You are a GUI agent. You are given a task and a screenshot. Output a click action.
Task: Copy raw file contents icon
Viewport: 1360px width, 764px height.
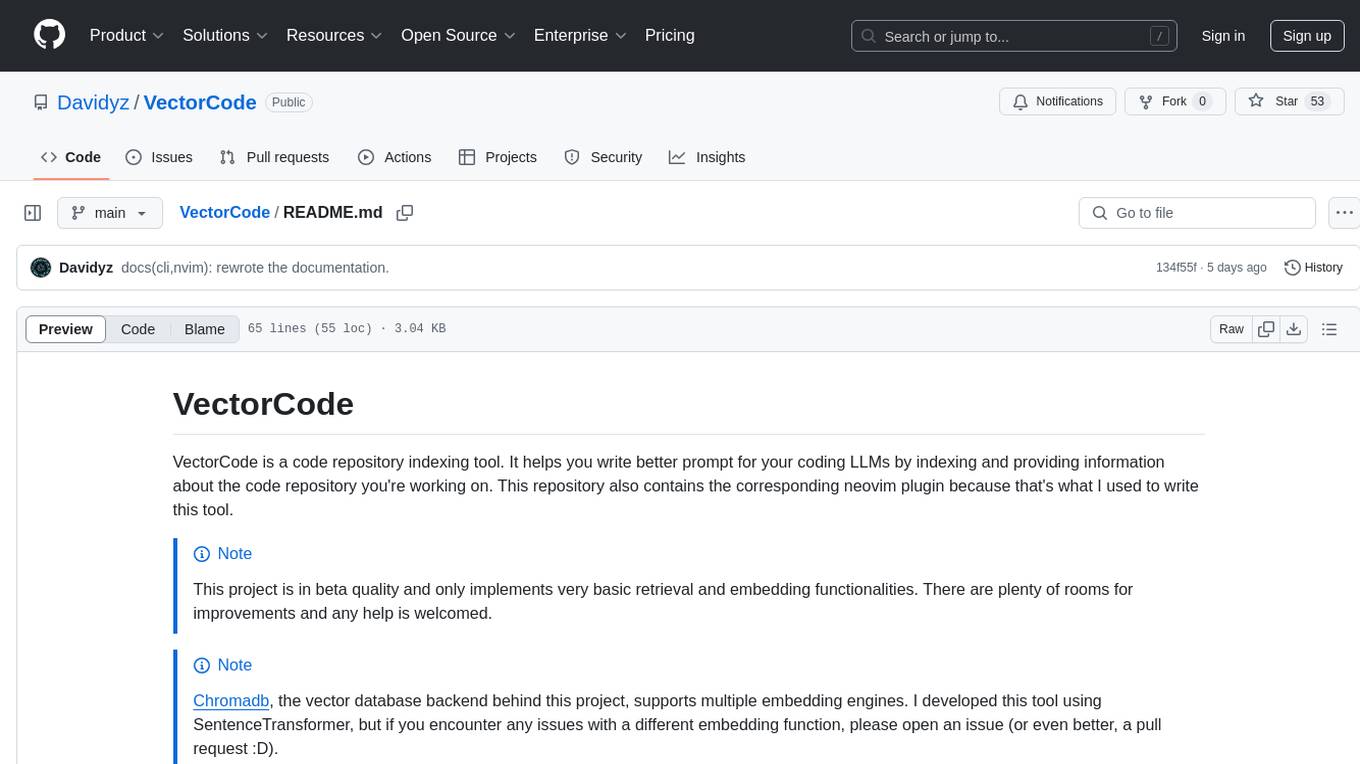[x=1266, y=329]
